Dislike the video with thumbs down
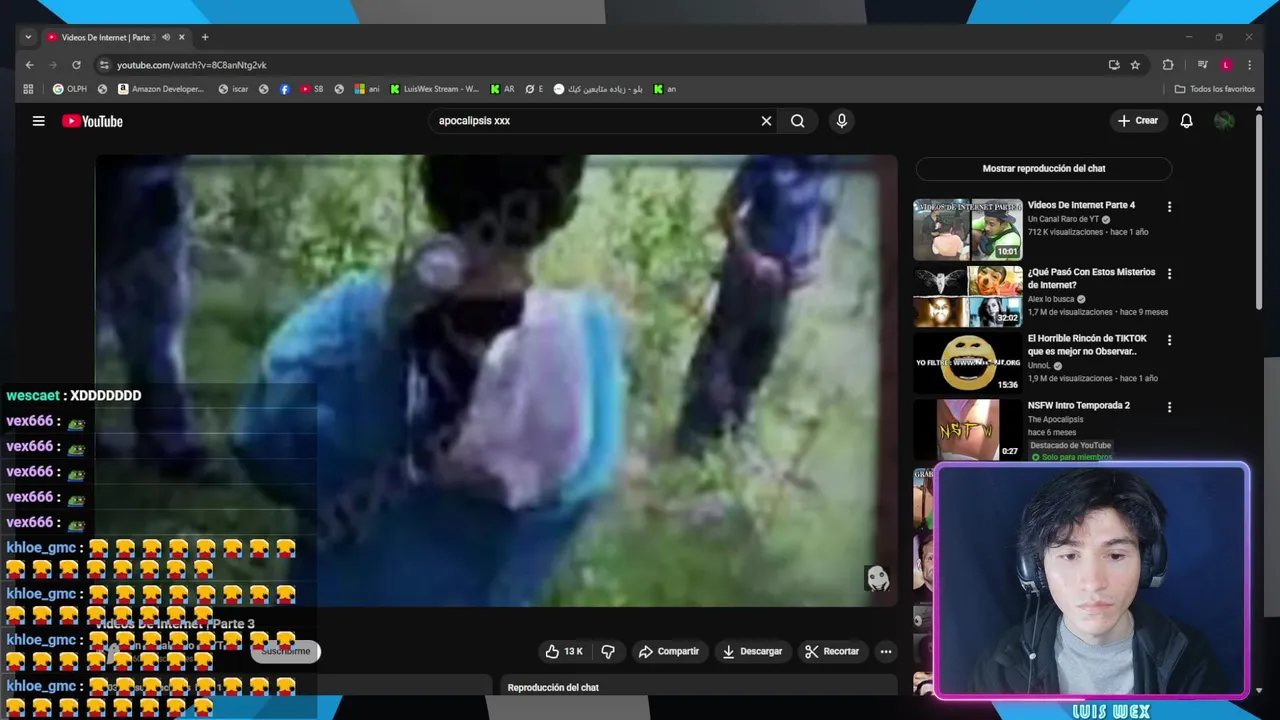 (608, 651)
